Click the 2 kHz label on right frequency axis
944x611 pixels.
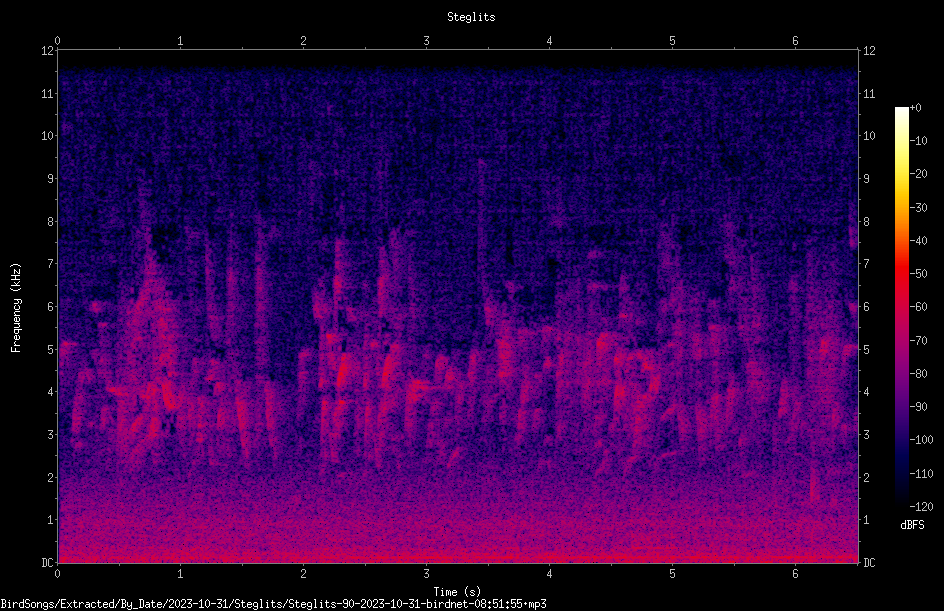pos(866,477)
